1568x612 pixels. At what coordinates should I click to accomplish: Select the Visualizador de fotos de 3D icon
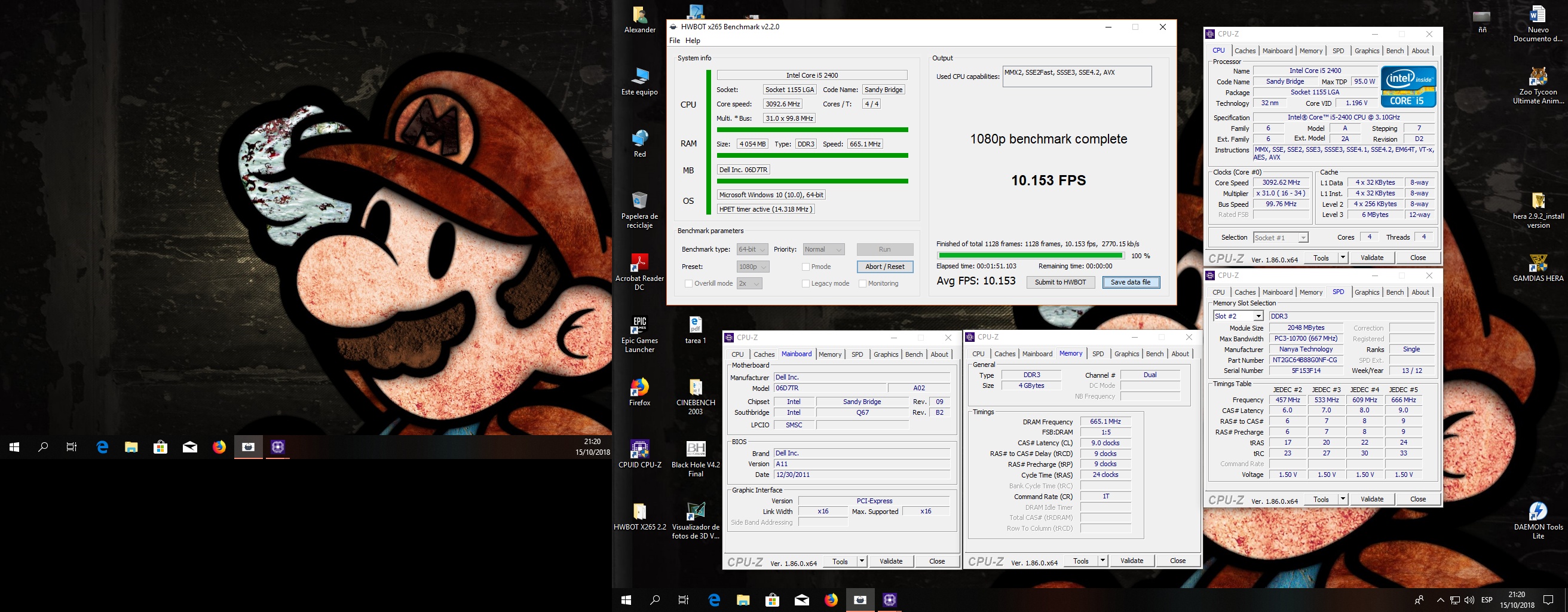(x=696, y=521)
